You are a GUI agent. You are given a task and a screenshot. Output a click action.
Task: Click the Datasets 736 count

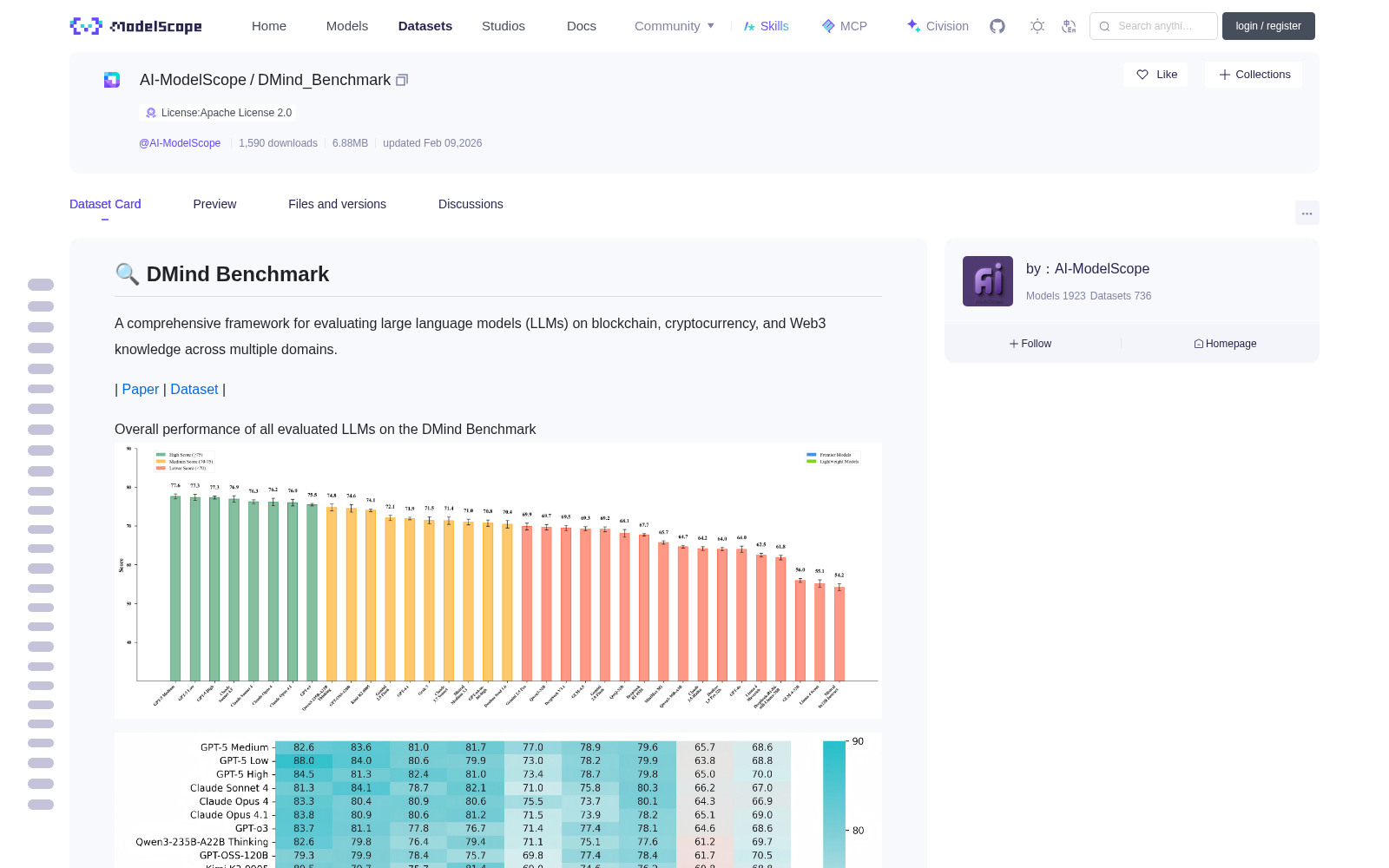point(1121,296)
